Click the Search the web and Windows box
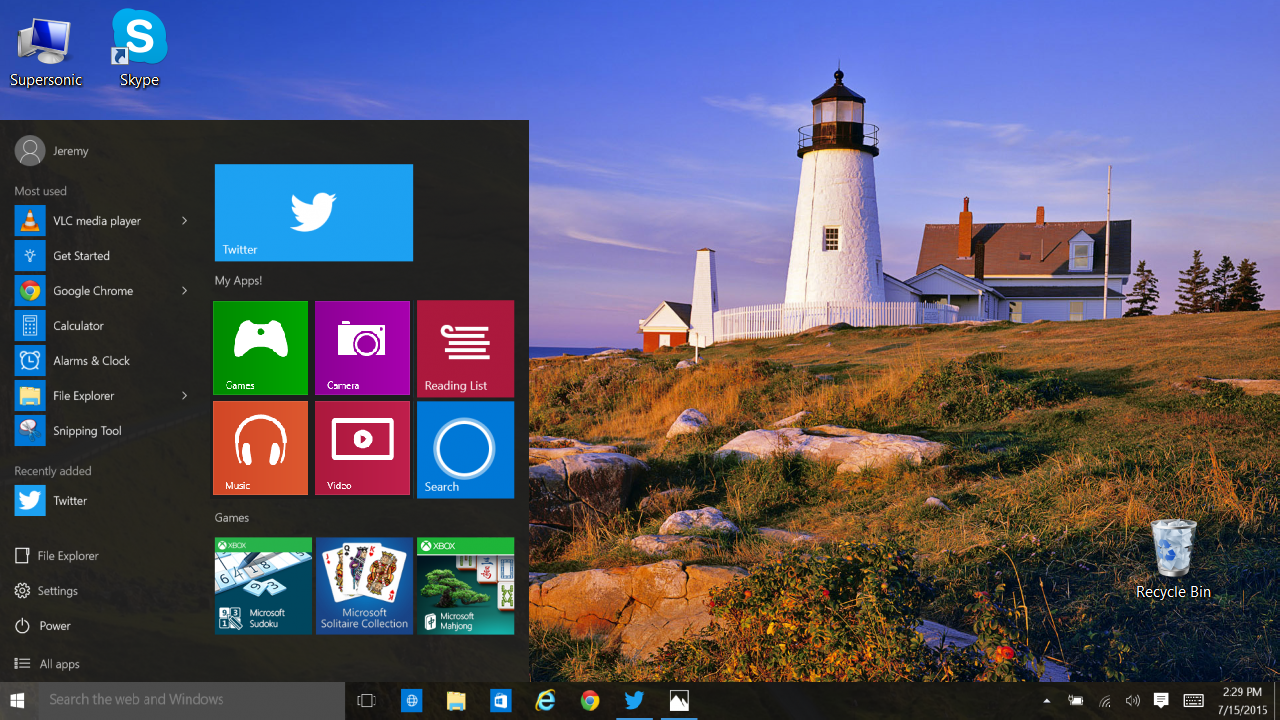Viewport: 1280px width, 720px height. point(180,700)
